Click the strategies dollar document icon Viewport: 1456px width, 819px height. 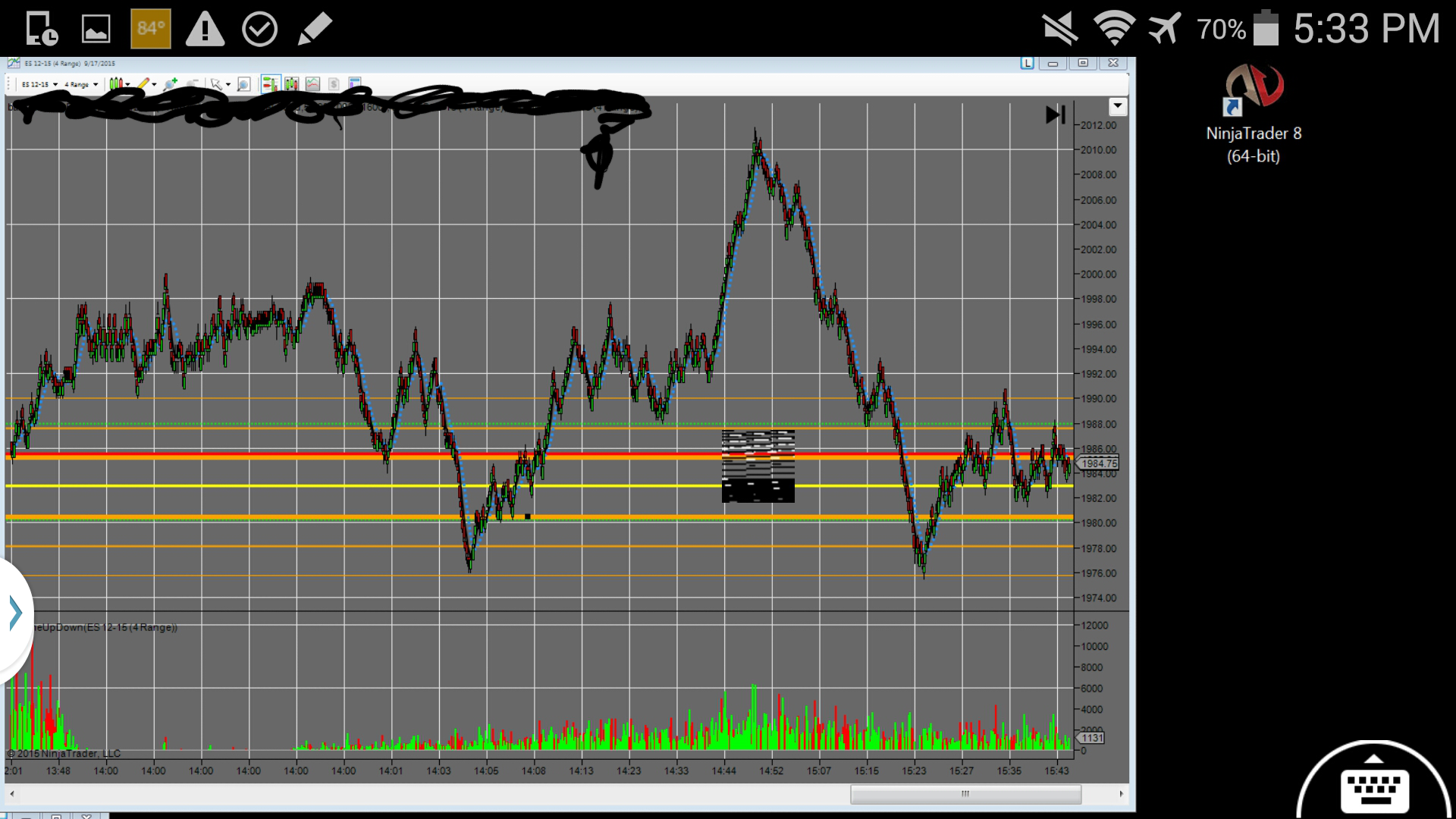[334, 83]
